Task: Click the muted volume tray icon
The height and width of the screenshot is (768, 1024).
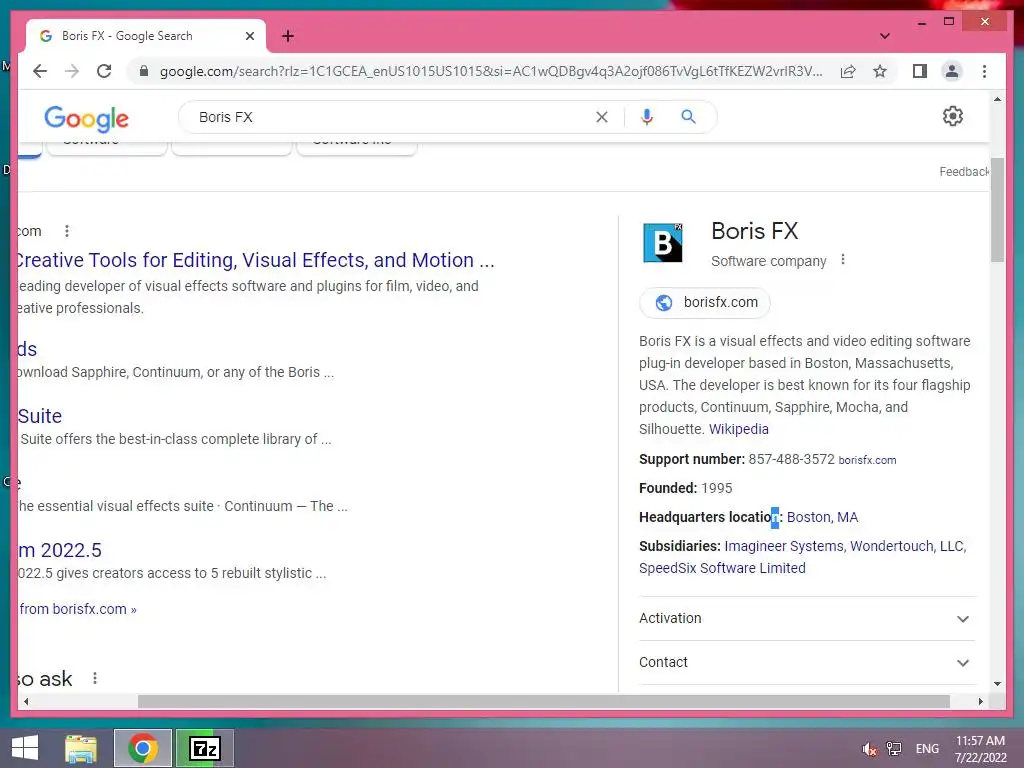Action: pyautogui.click(x=869, y=749)
